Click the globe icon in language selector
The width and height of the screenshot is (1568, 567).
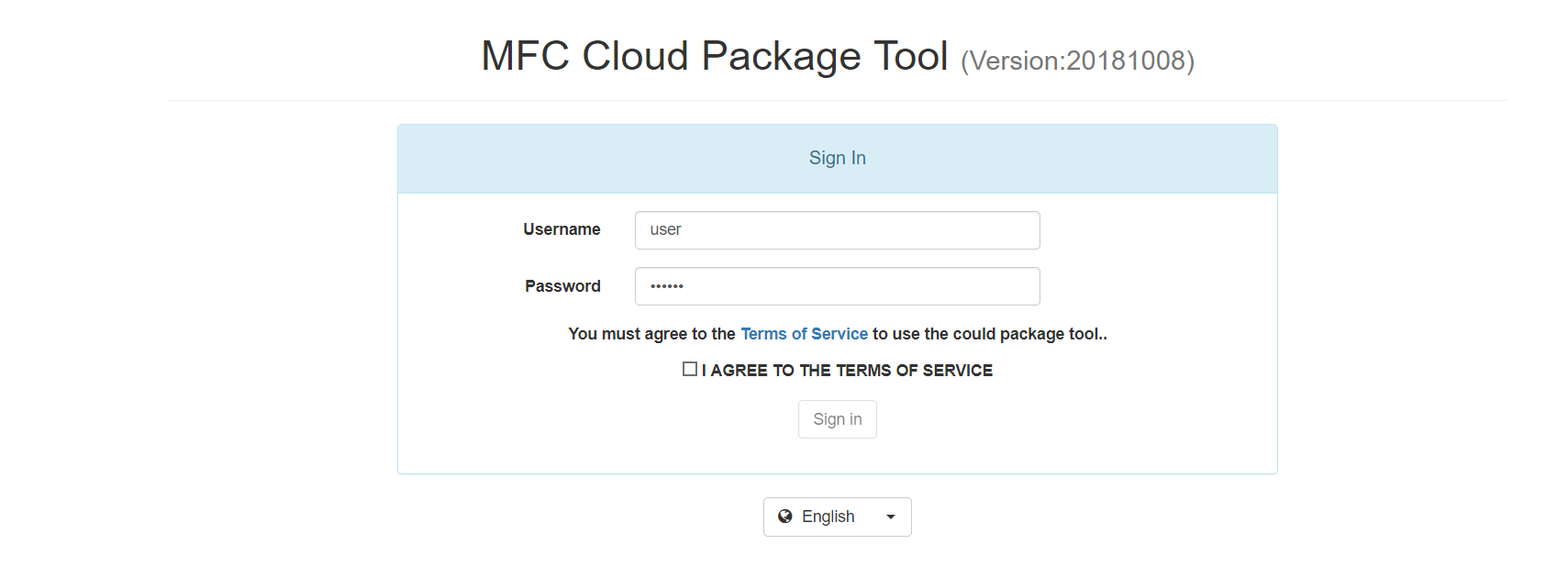(x=785, y=517)
